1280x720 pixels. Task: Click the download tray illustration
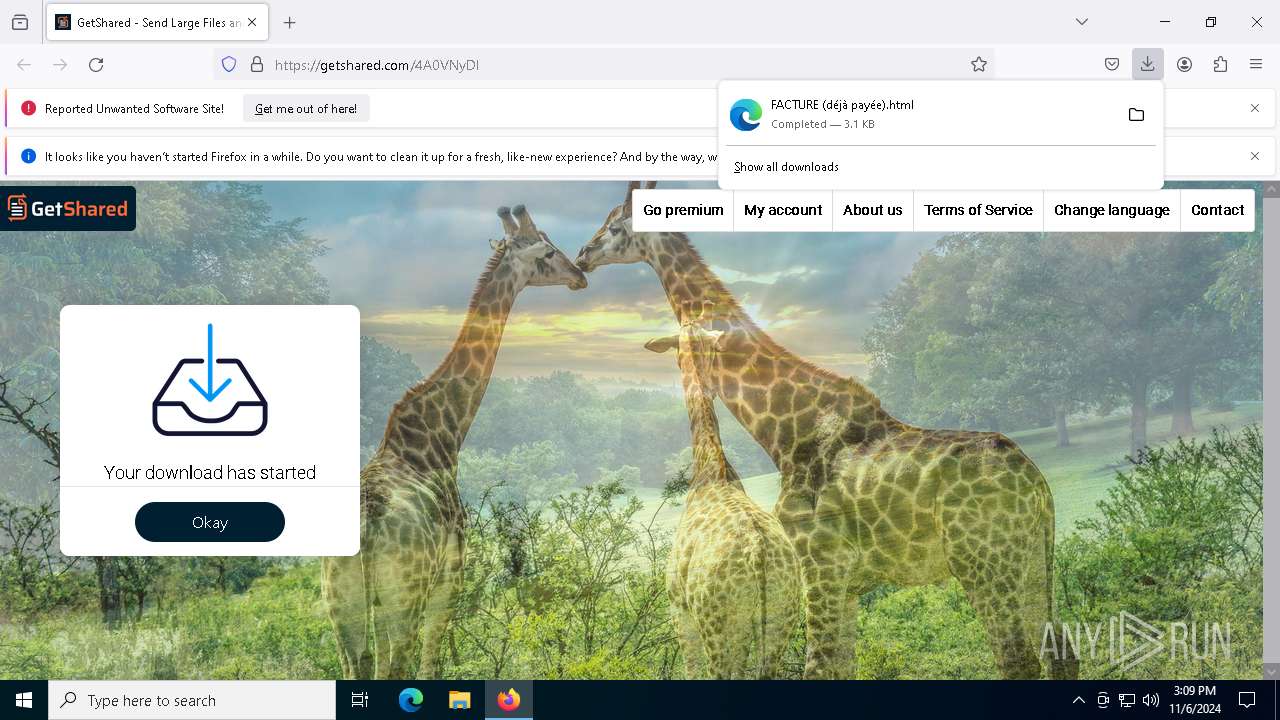tap(210, 380)
